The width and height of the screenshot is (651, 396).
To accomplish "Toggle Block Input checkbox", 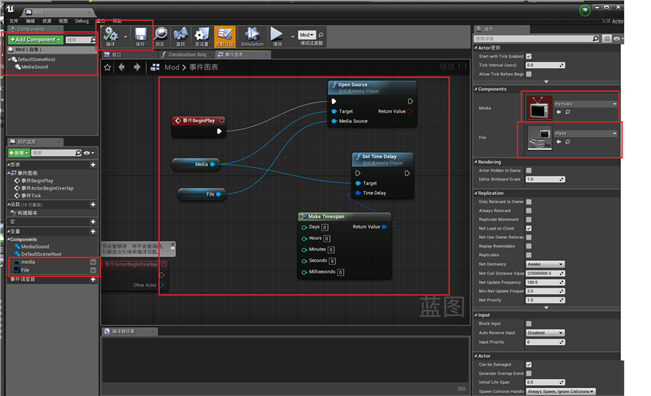I will 529,323.
